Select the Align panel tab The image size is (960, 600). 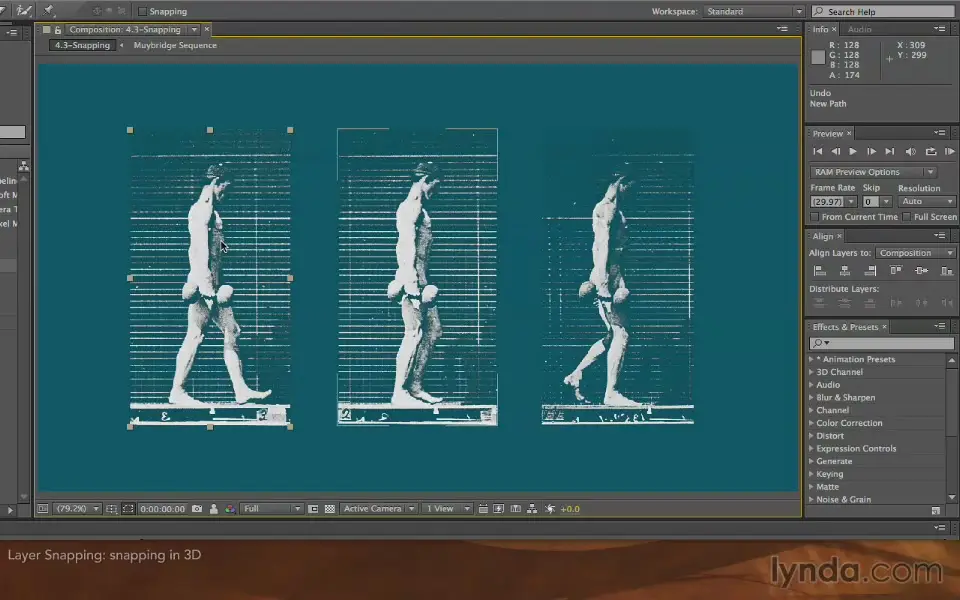tap(823, 236)
